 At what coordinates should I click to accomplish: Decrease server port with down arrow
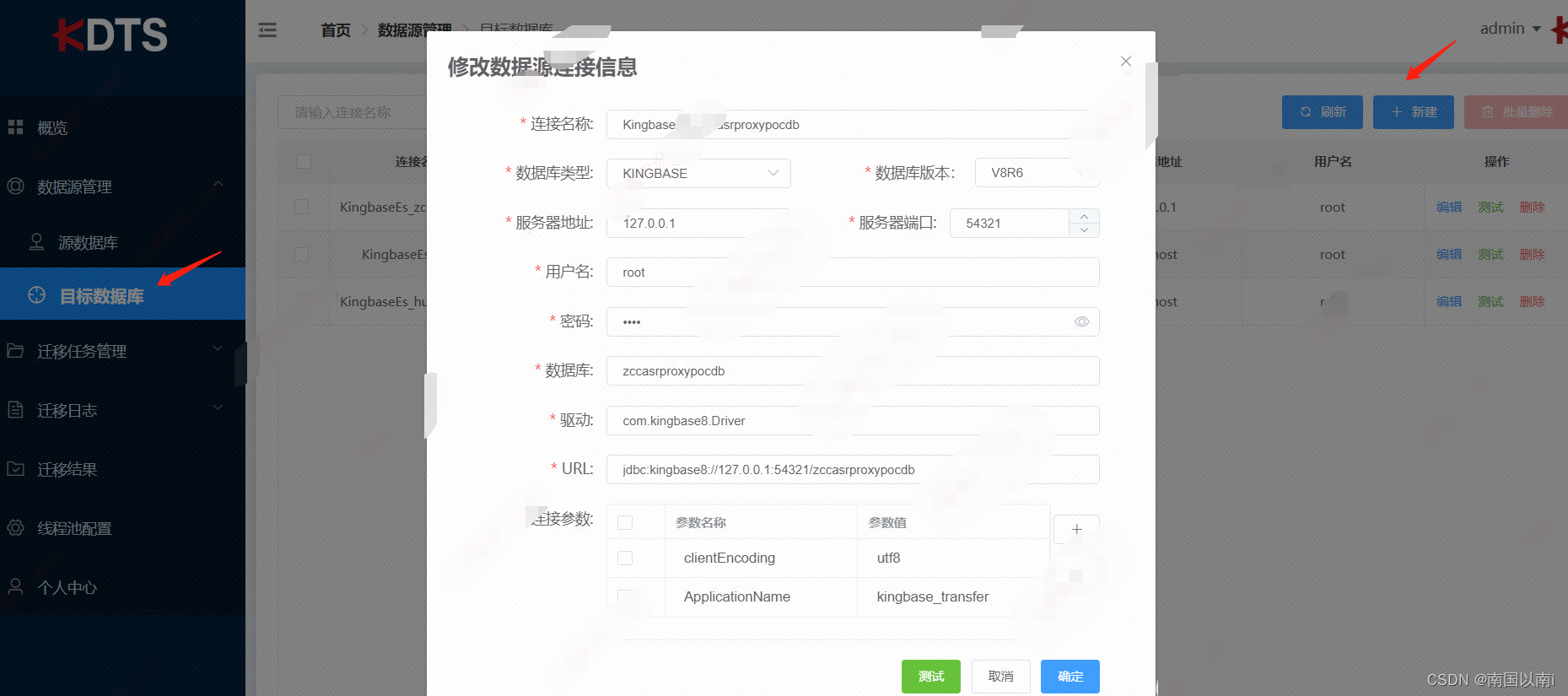1084,229
